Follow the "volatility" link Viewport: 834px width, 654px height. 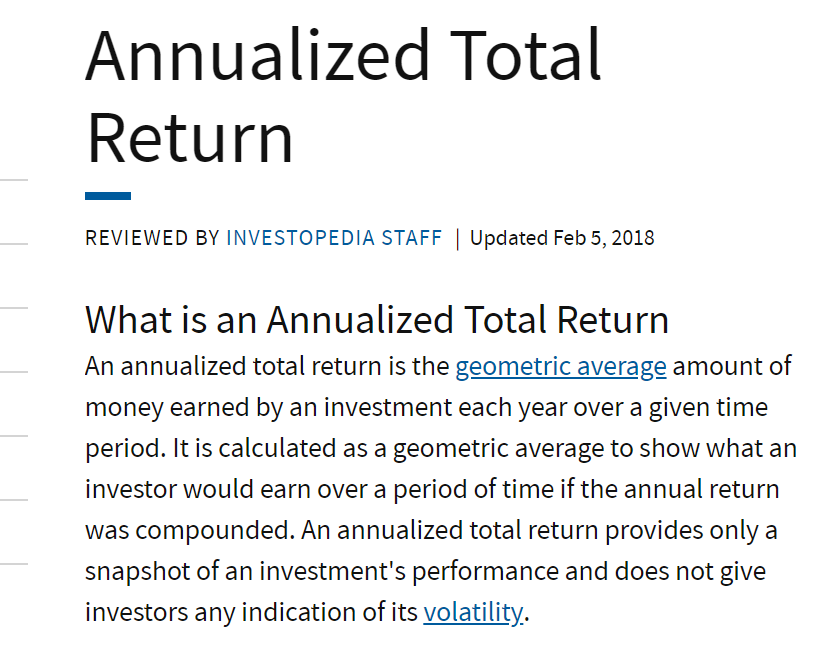472,612
